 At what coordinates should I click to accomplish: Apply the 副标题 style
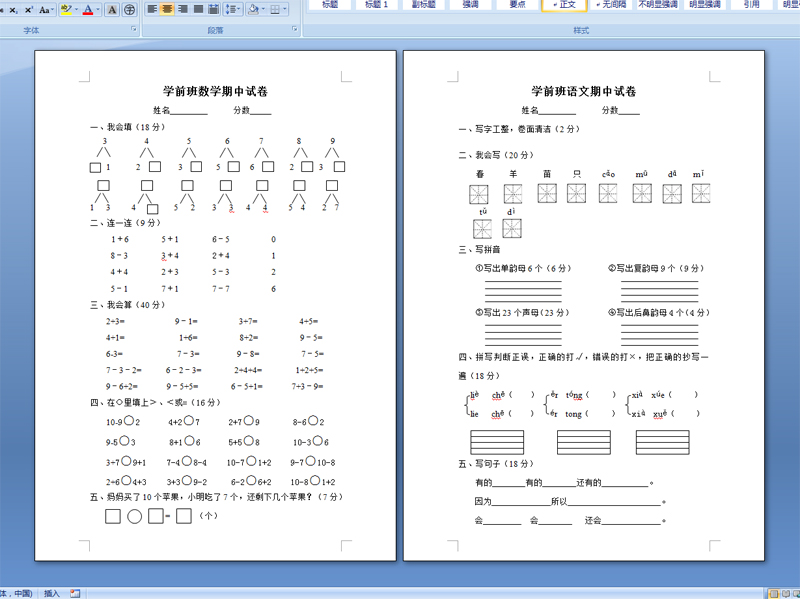[423, 5]
